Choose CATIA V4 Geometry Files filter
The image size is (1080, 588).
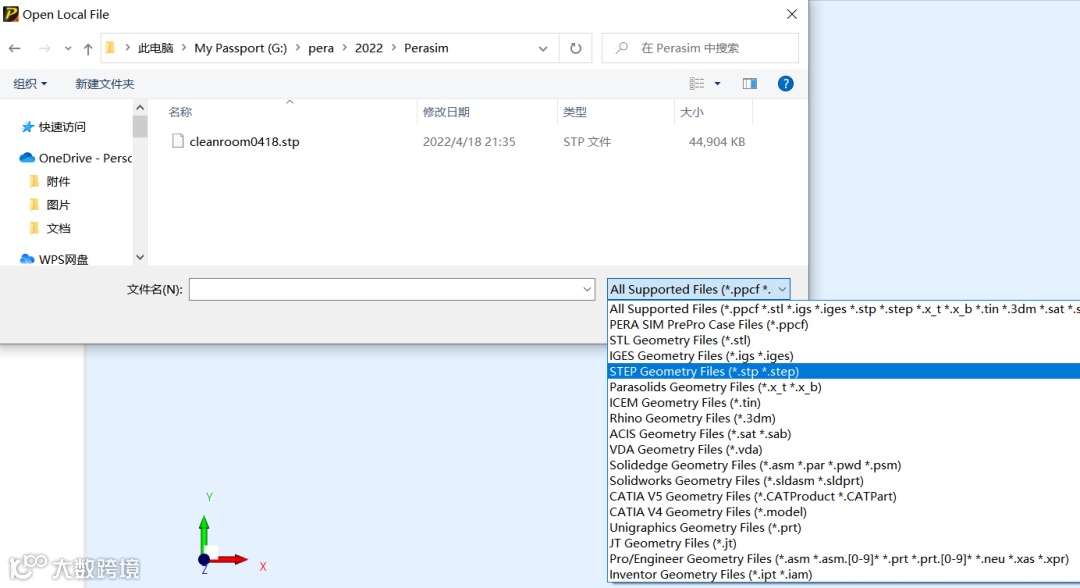pos(844,512)
